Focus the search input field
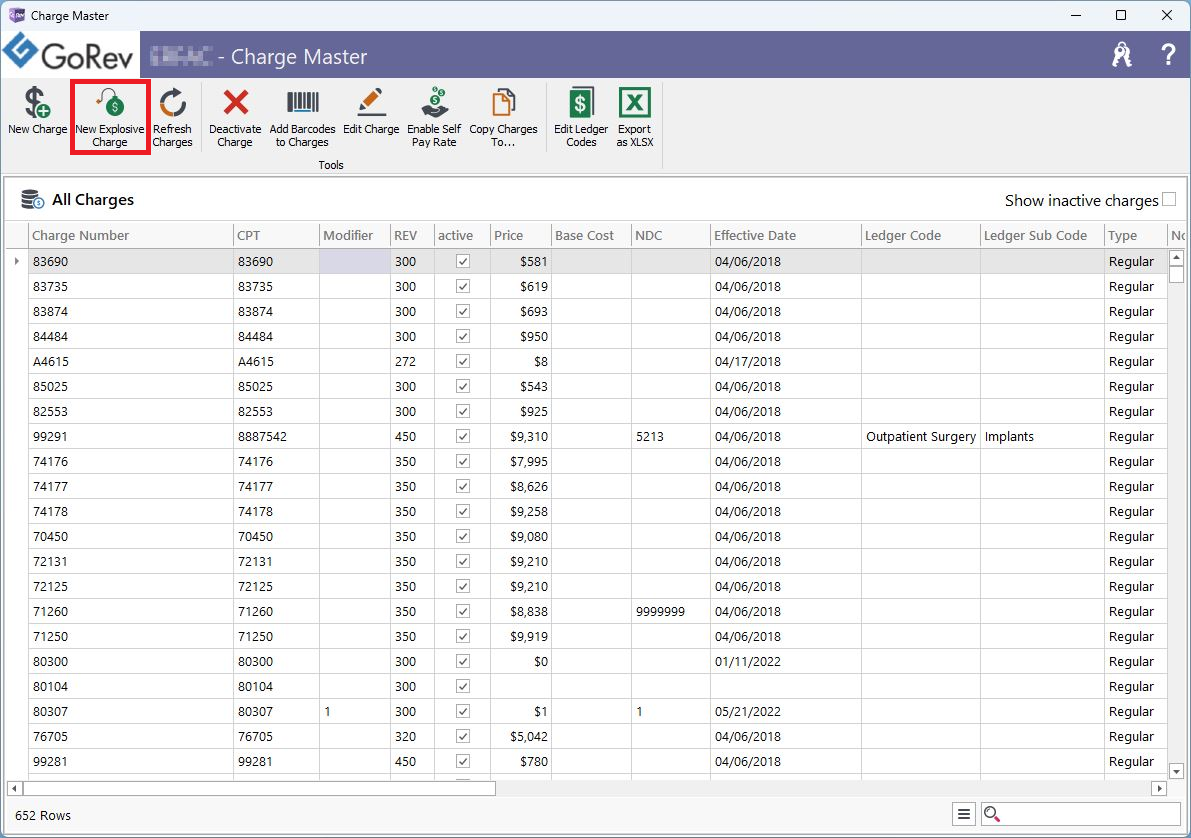 1090,814
